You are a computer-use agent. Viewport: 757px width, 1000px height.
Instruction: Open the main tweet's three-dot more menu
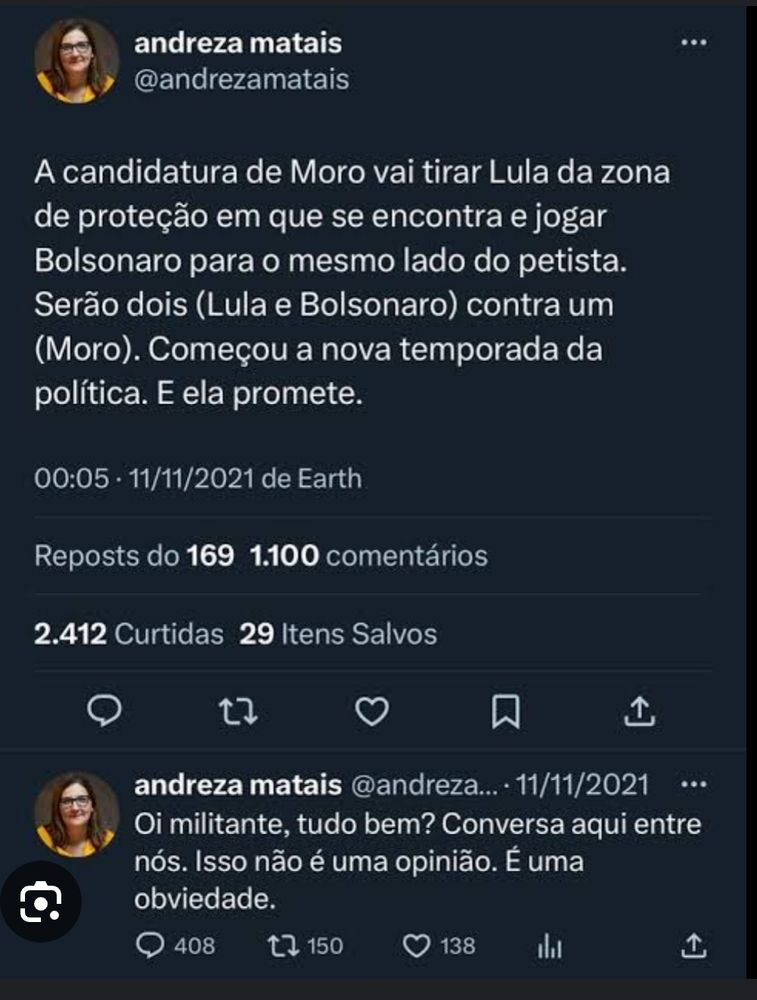693,44
